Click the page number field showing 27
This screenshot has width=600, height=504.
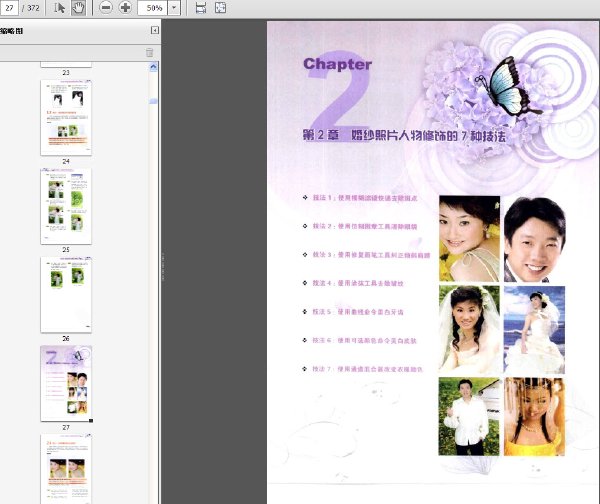click(9, 8)
